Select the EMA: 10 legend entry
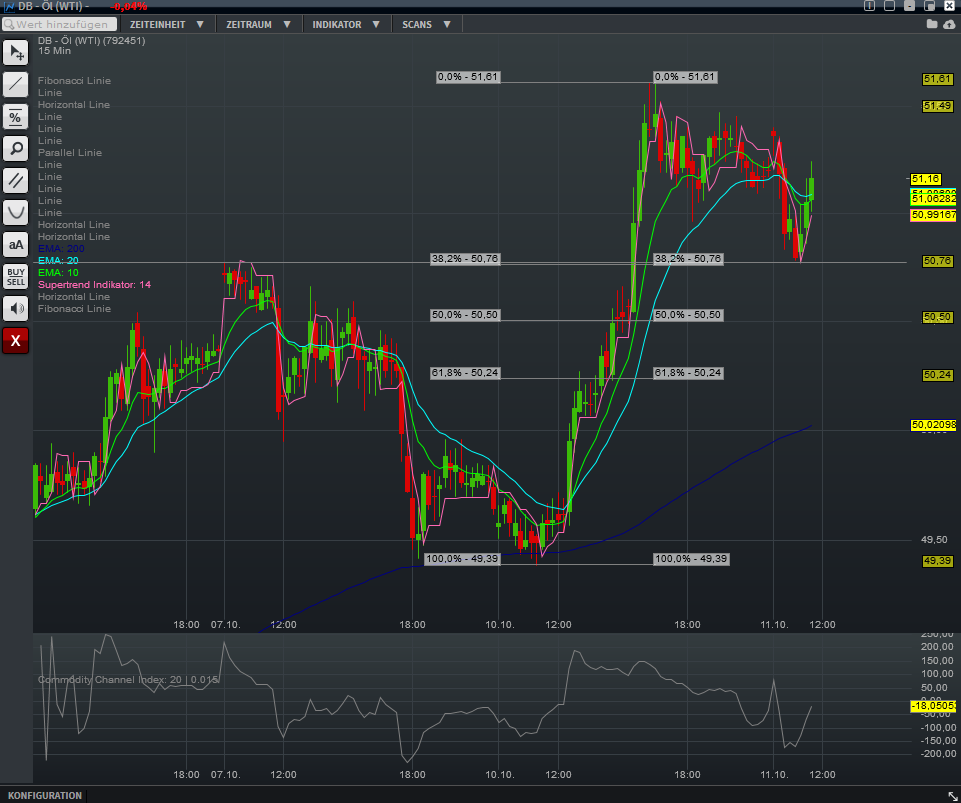This screenshot has width=961, height=803. (x=58, y=273)
